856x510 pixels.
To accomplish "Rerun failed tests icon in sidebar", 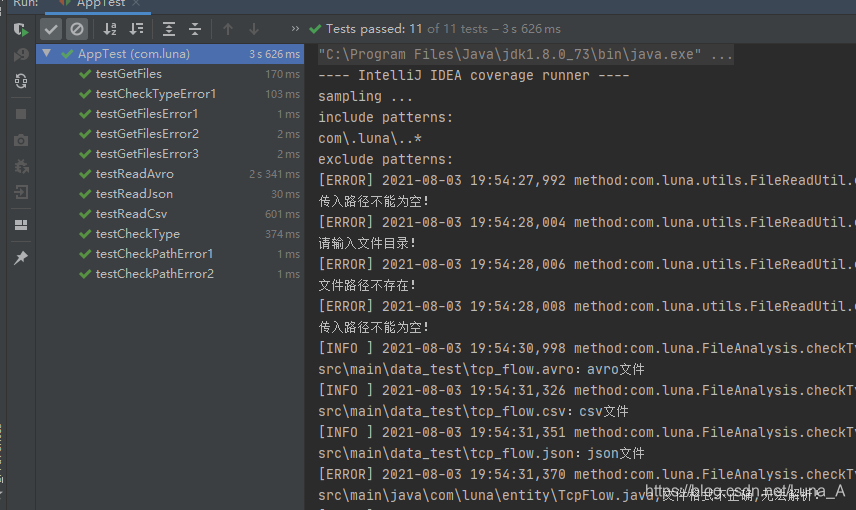I will [21, 55].
